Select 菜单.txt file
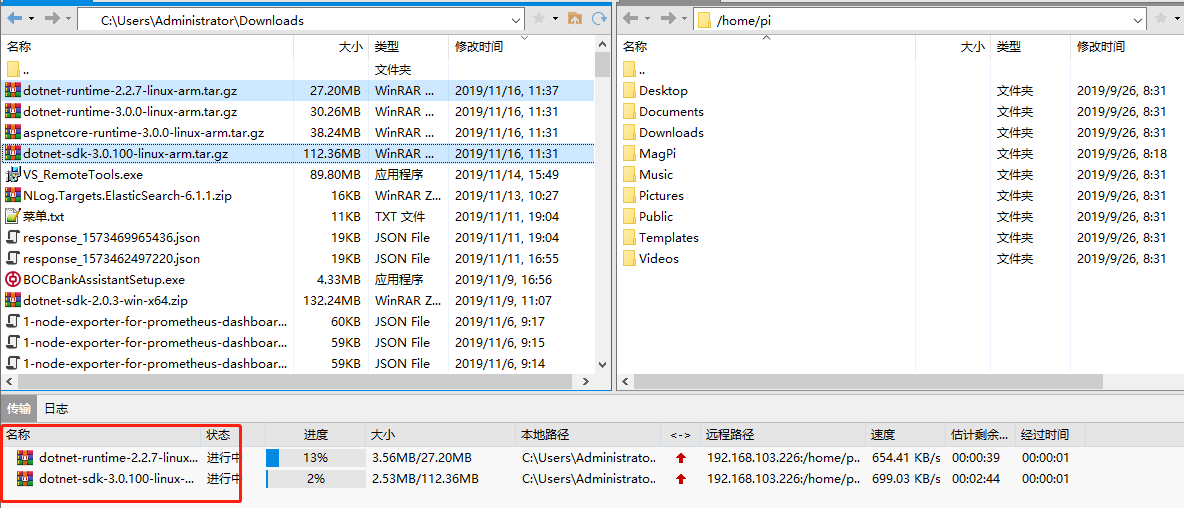The height and width of the screenshot is (508, 1184). tap(298, 217)
